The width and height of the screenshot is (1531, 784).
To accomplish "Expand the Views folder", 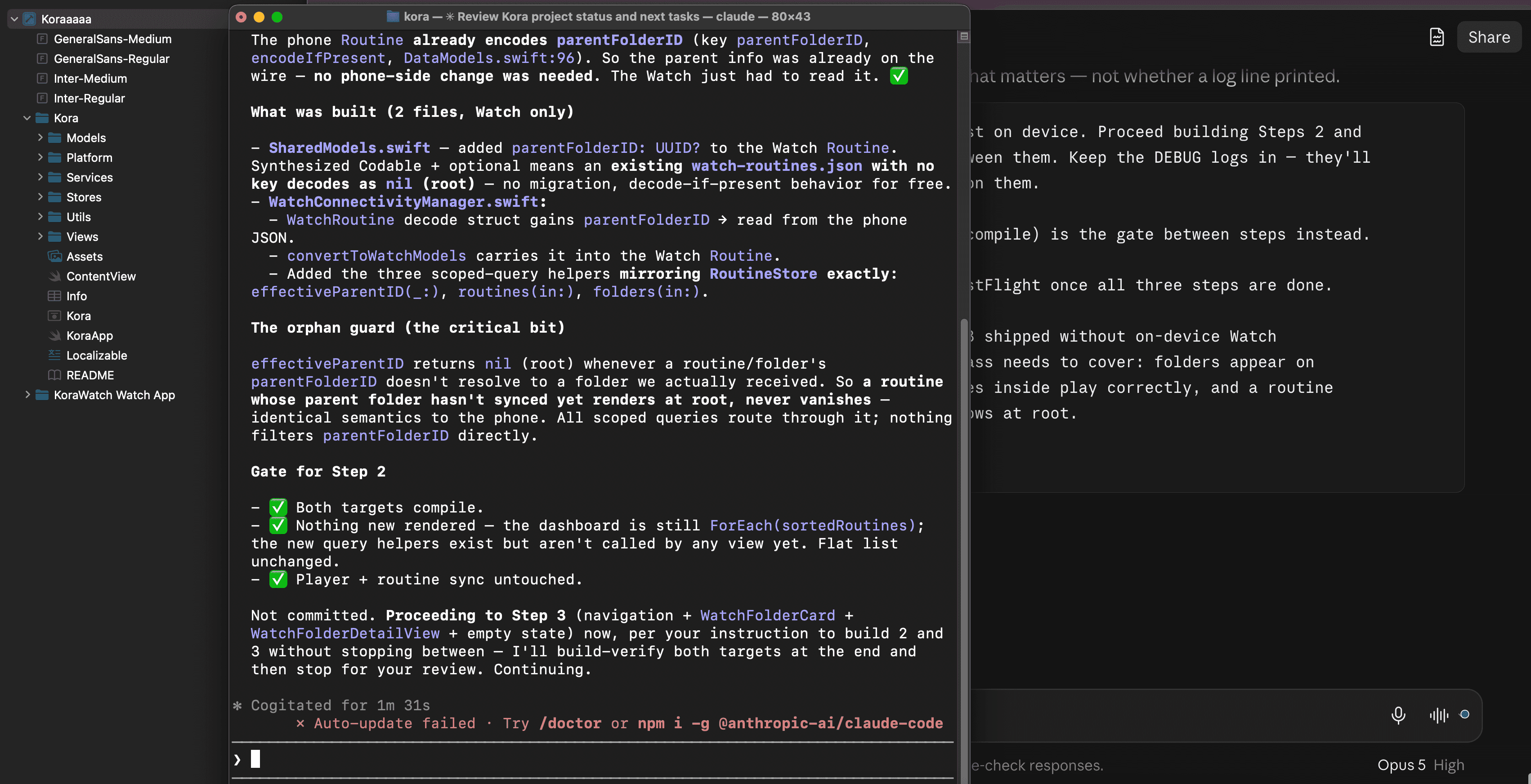I will point(40,236).
